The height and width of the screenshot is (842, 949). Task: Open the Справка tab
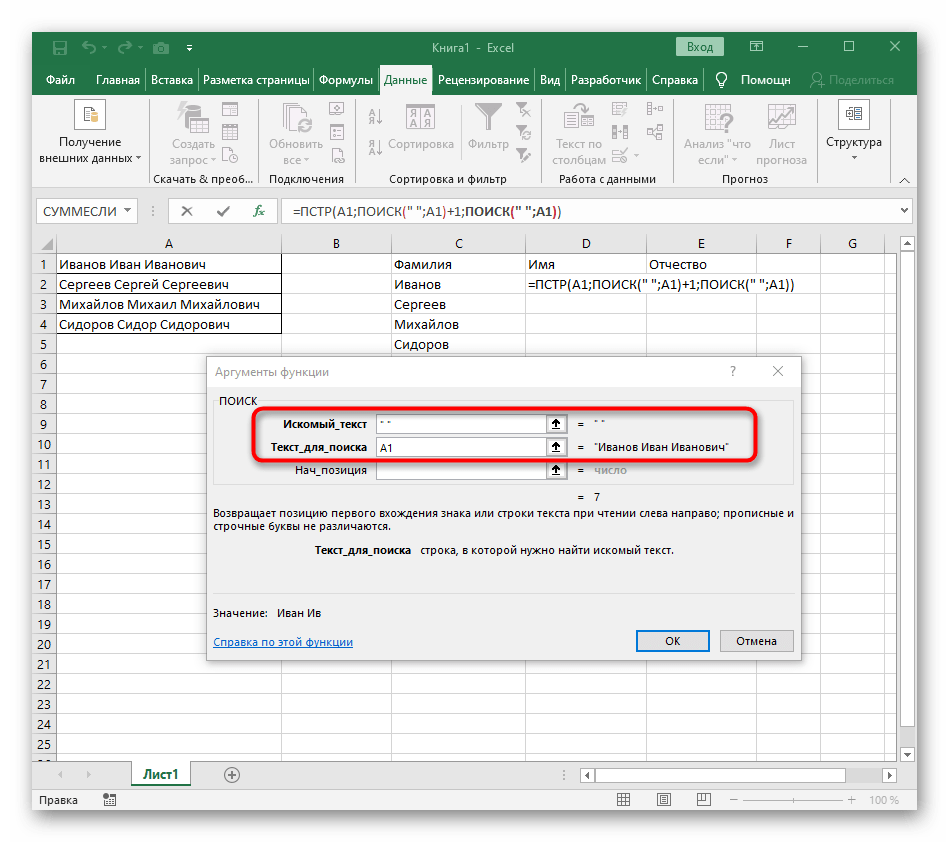[x=675, y=80]
